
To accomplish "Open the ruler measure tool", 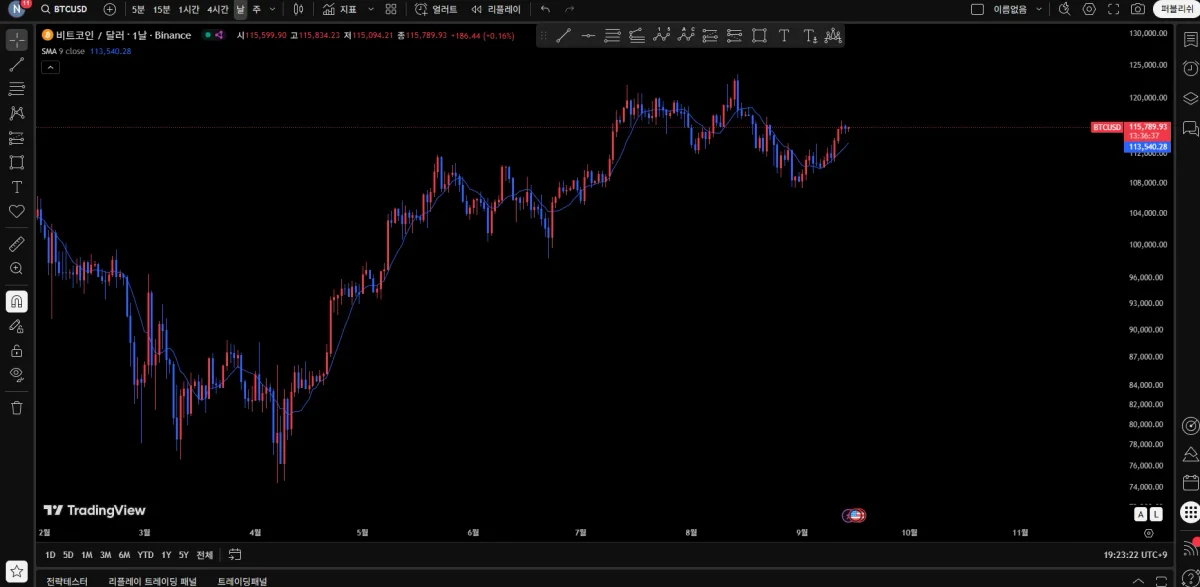I will tap(17, 243).
